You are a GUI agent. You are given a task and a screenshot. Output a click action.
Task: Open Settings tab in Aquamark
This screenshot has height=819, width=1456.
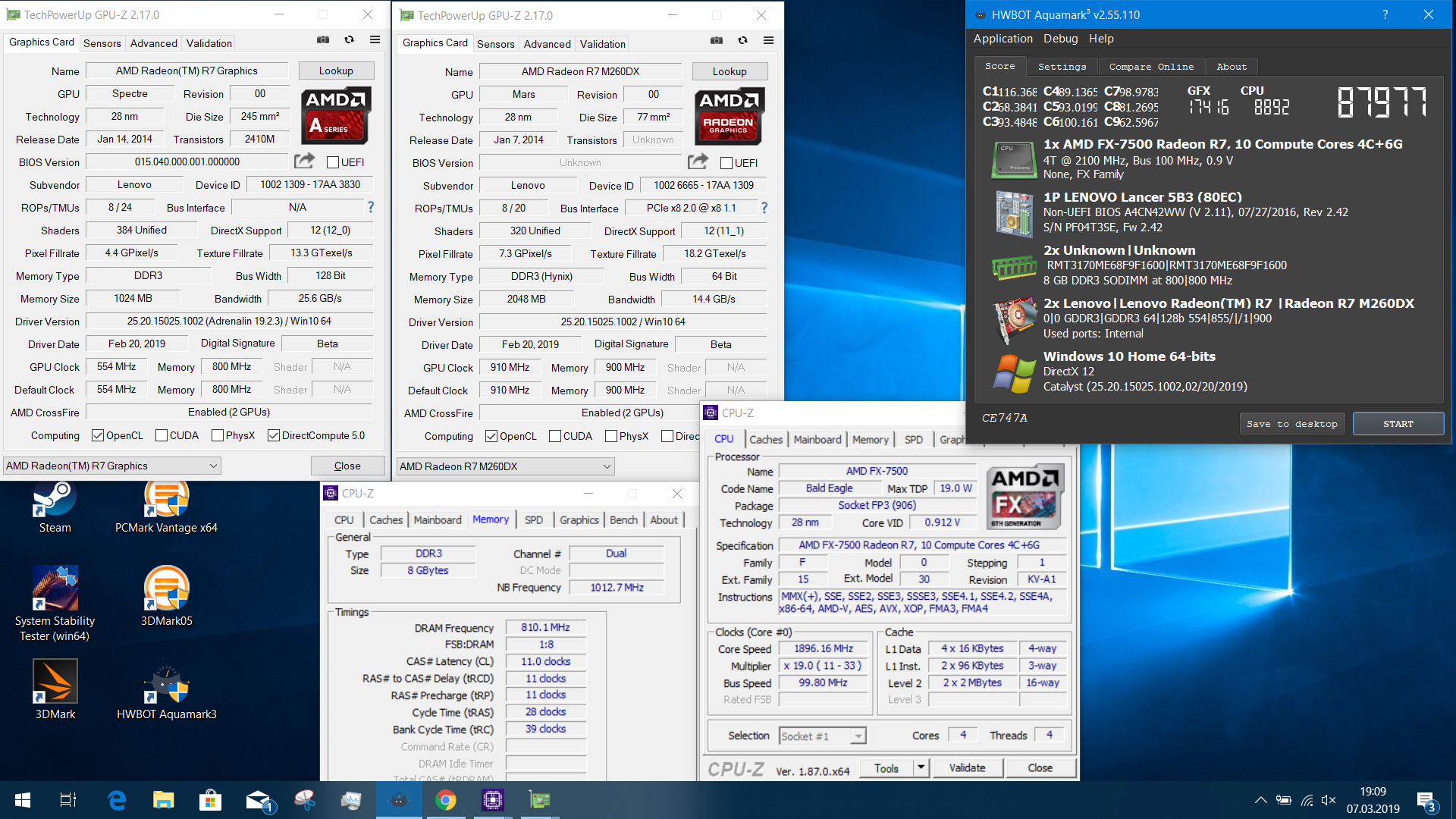pos(1062,67)
